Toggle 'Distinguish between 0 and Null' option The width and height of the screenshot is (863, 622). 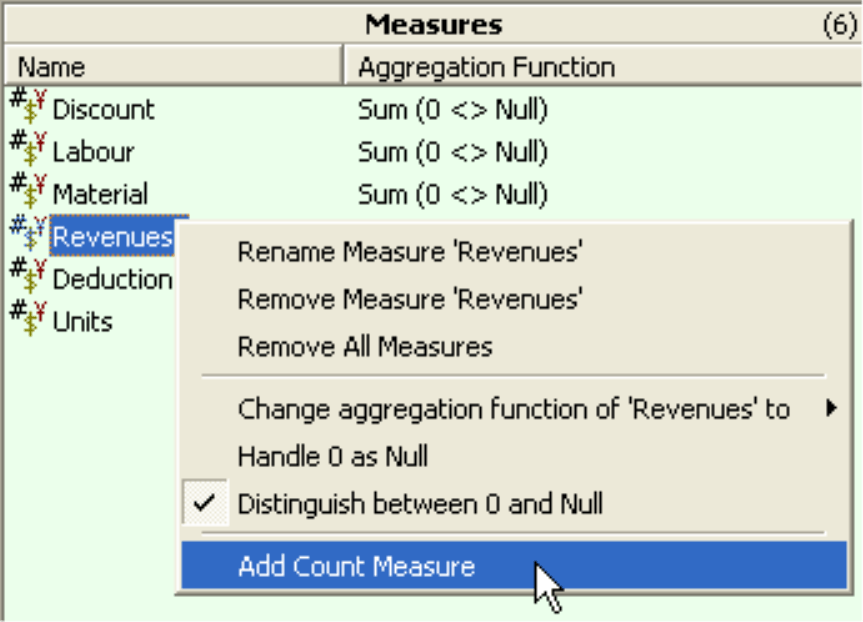pyautogui.click(x=420, y=503)
